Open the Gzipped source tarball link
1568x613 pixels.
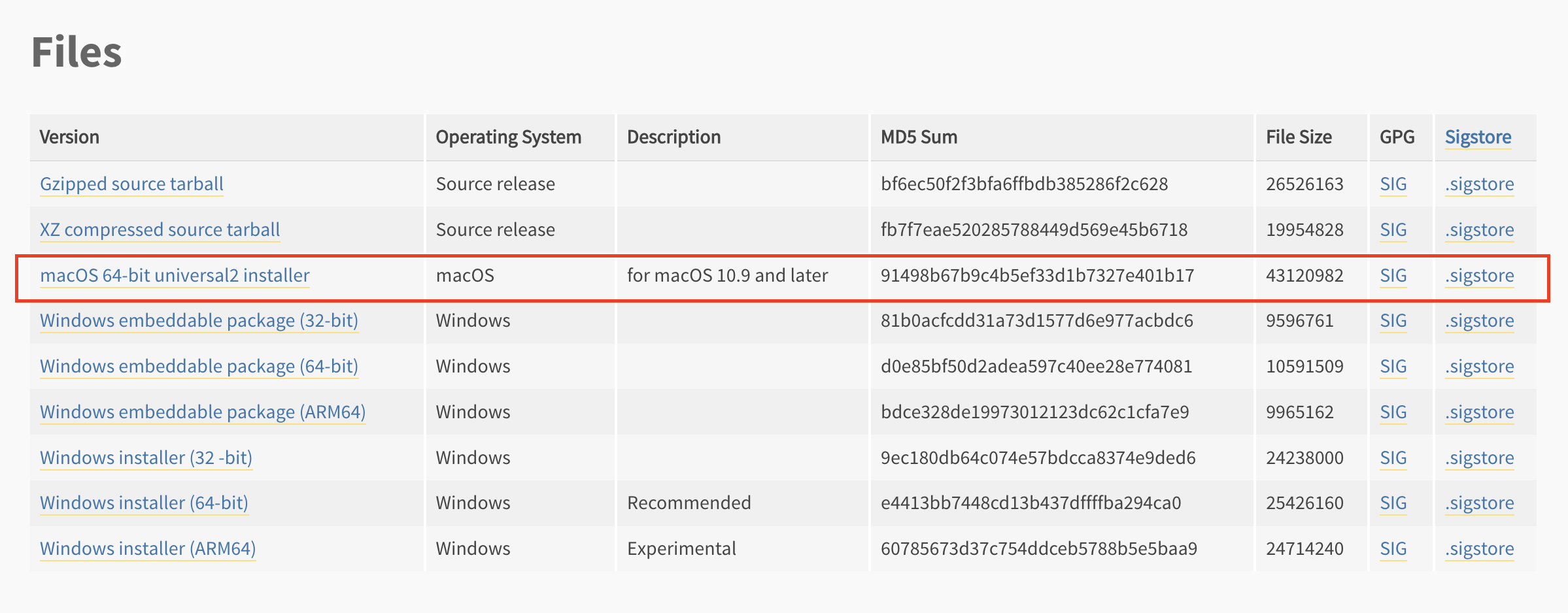(131, 184)
